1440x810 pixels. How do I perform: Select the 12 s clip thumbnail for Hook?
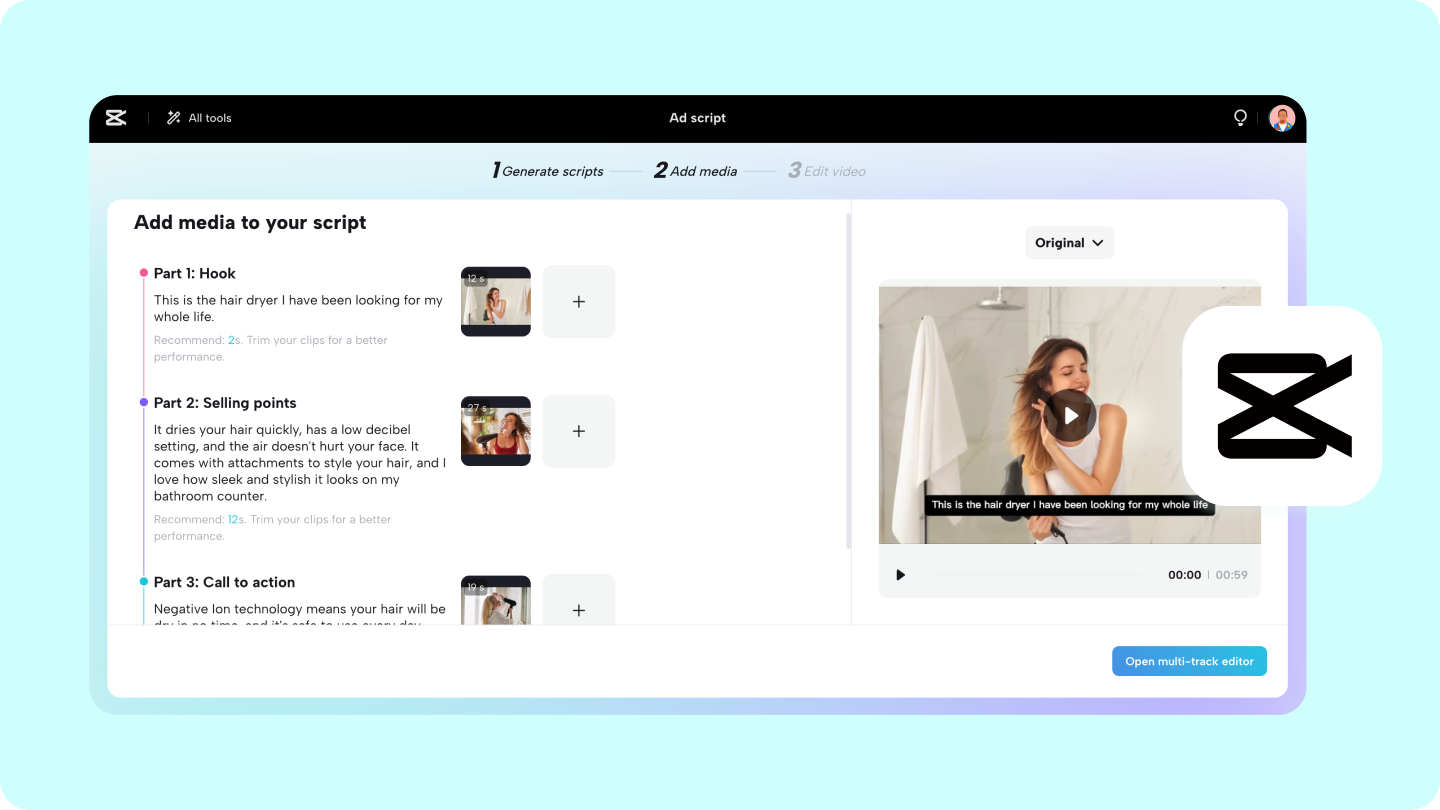(496, 301)
